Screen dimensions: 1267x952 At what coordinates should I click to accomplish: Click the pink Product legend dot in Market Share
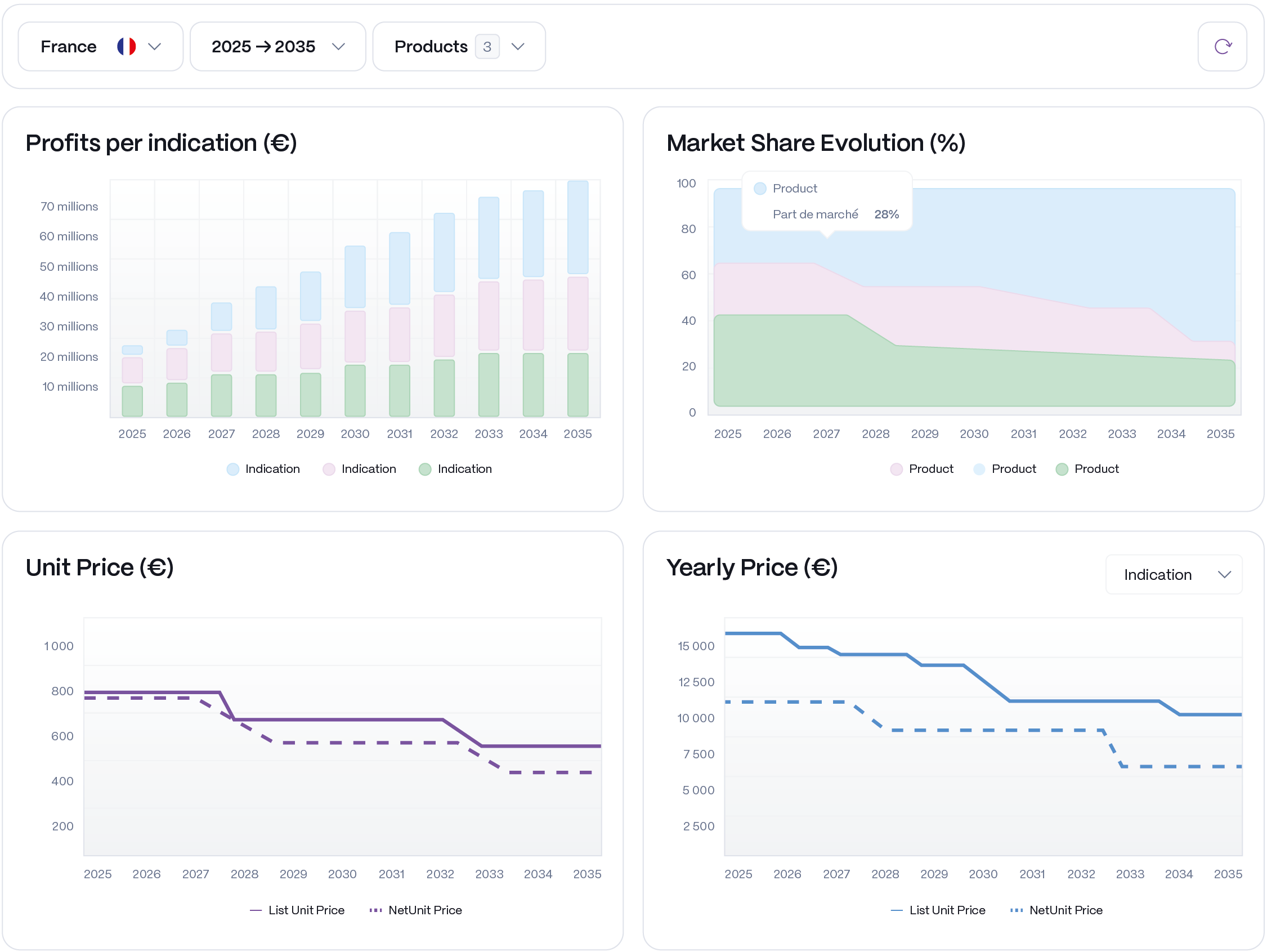(x=897, y=468)
